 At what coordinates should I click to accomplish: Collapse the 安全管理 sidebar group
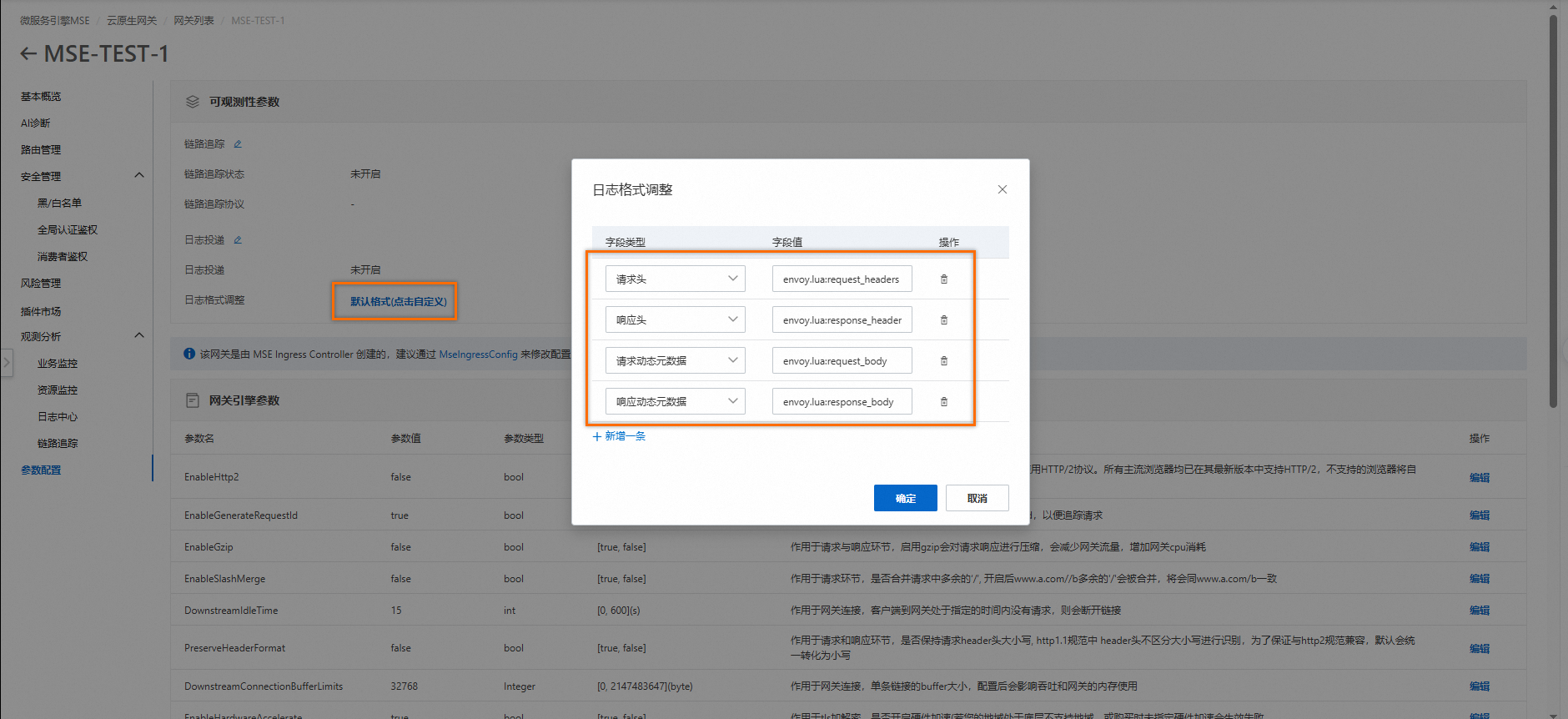[x=139, y=175]
